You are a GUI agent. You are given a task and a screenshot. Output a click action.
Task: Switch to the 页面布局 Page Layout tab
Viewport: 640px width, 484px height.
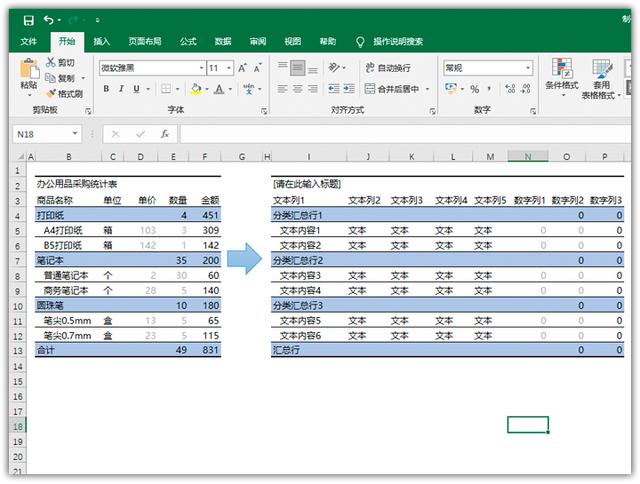144,41
